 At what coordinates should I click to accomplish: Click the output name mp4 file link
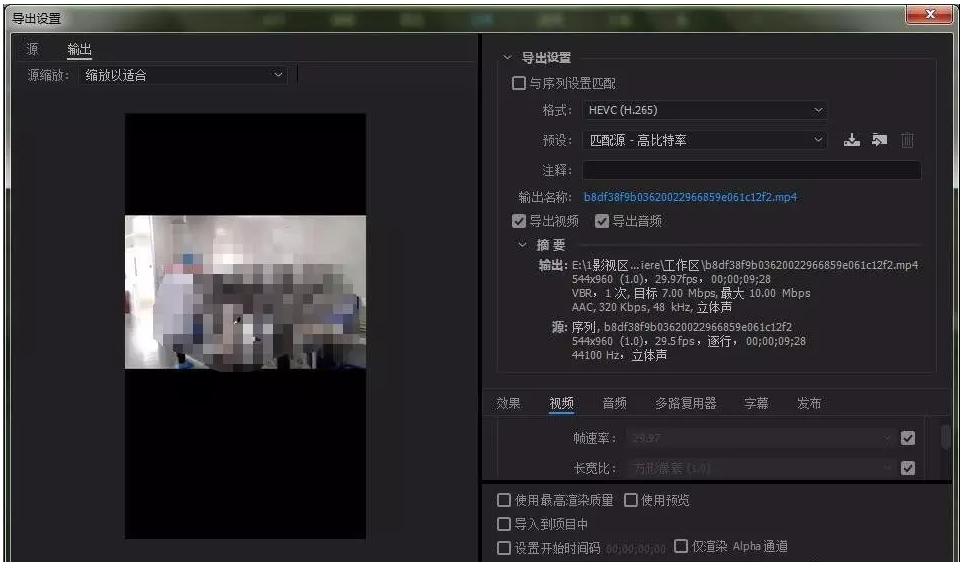click(x=690, y=197)
